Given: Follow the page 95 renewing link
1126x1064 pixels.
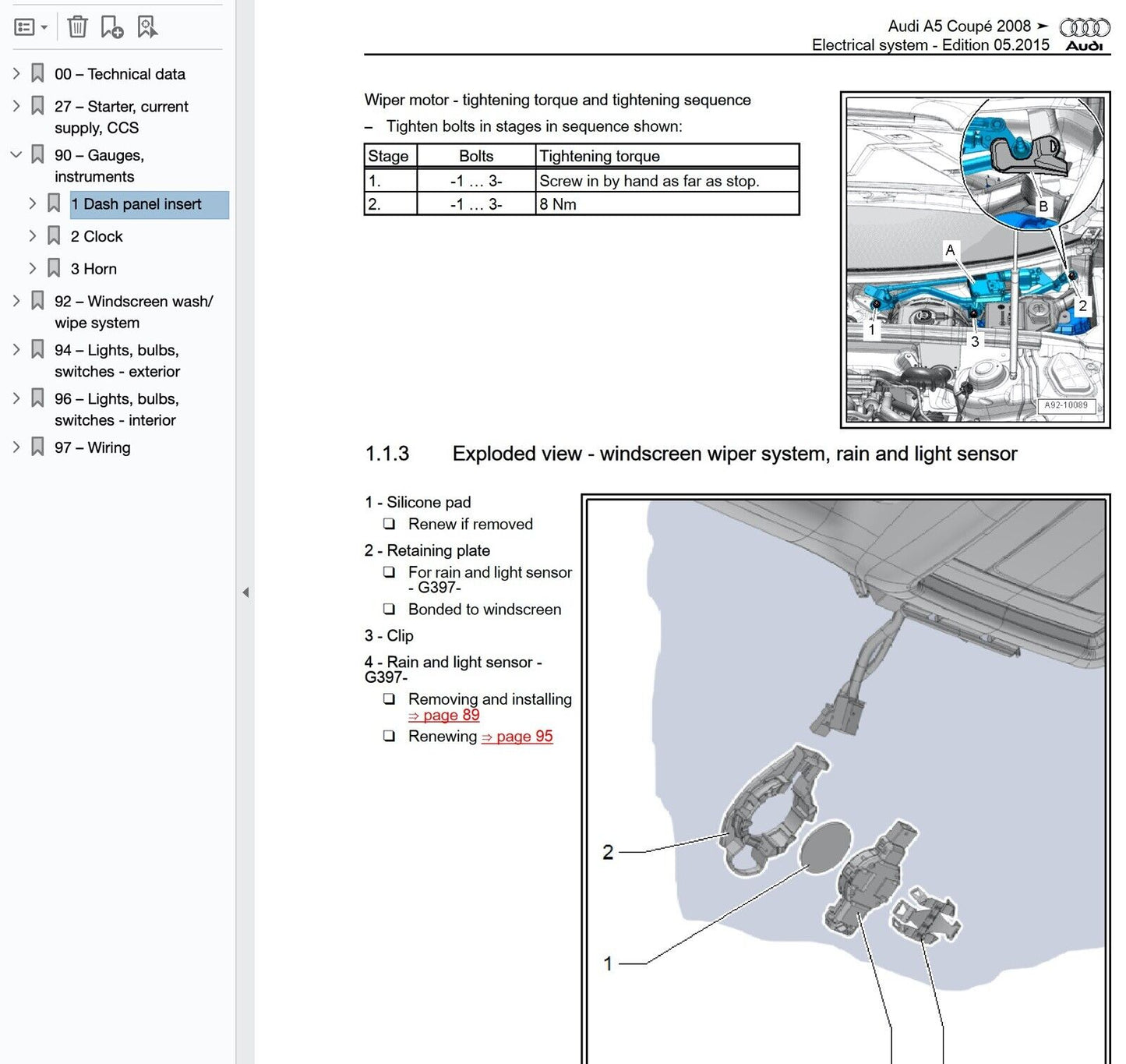Looking at the screenshot, I should (x=517, y=737).
